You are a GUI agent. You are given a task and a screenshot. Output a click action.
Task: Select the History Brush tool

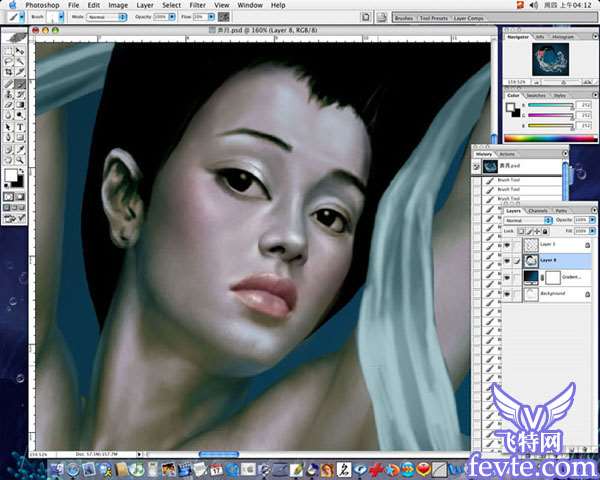(20, 94)
